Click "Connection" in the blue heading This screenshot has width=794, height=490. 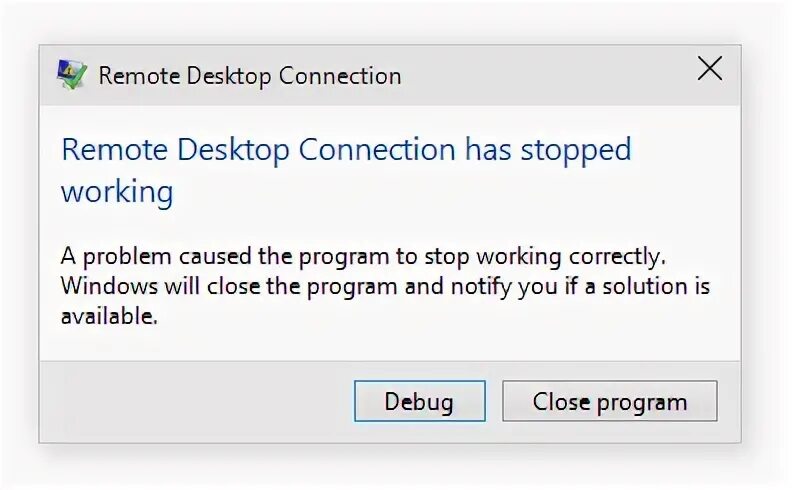coord(378,150)
